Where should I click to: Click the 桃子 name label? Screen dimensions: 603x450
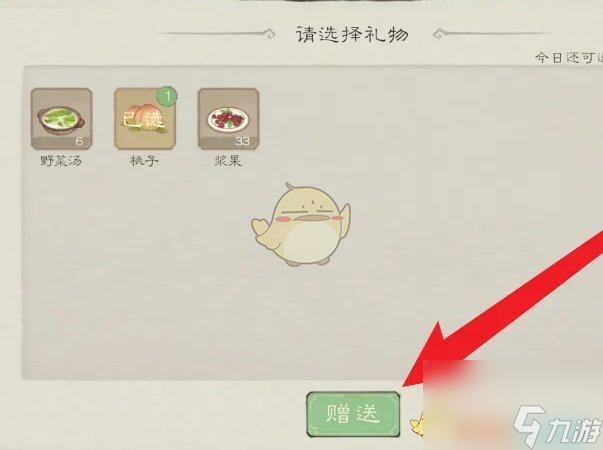point(145,161)
